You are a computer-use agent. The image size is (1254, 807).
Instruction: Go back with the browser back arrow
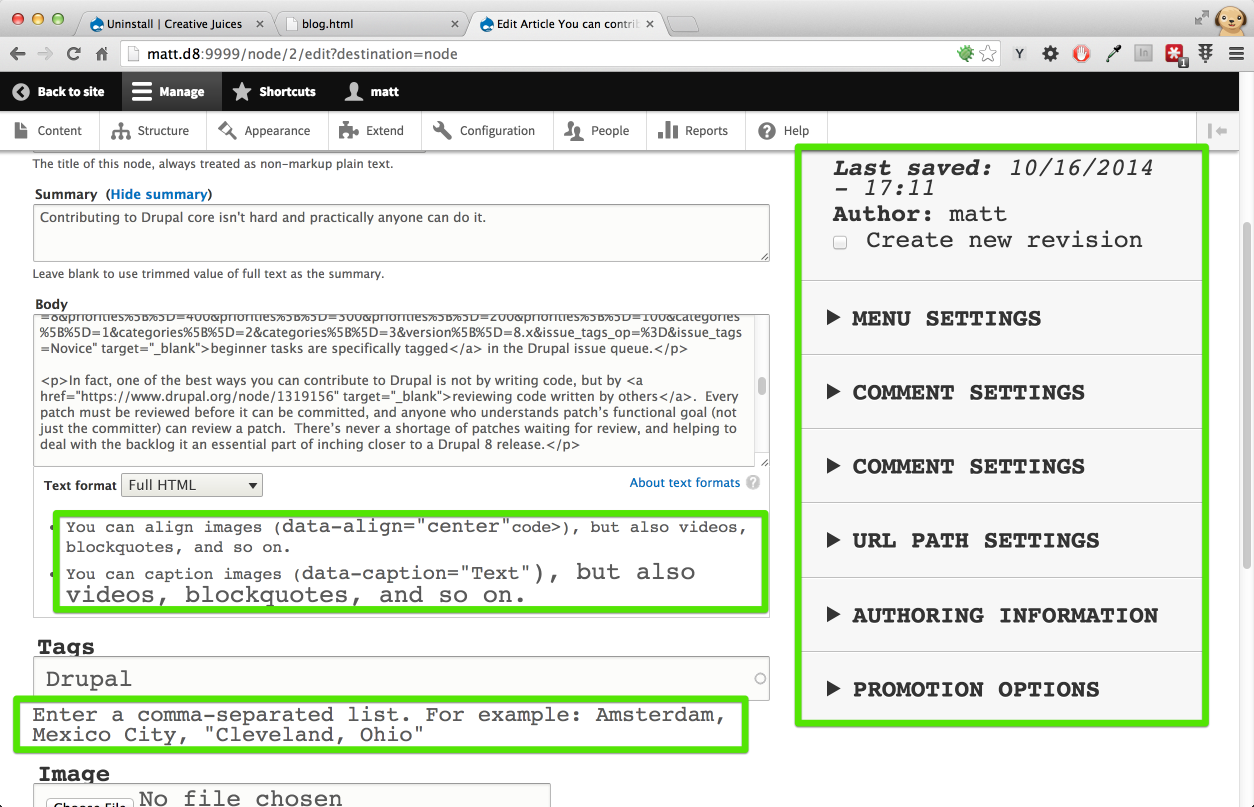(x=17, y=54)
